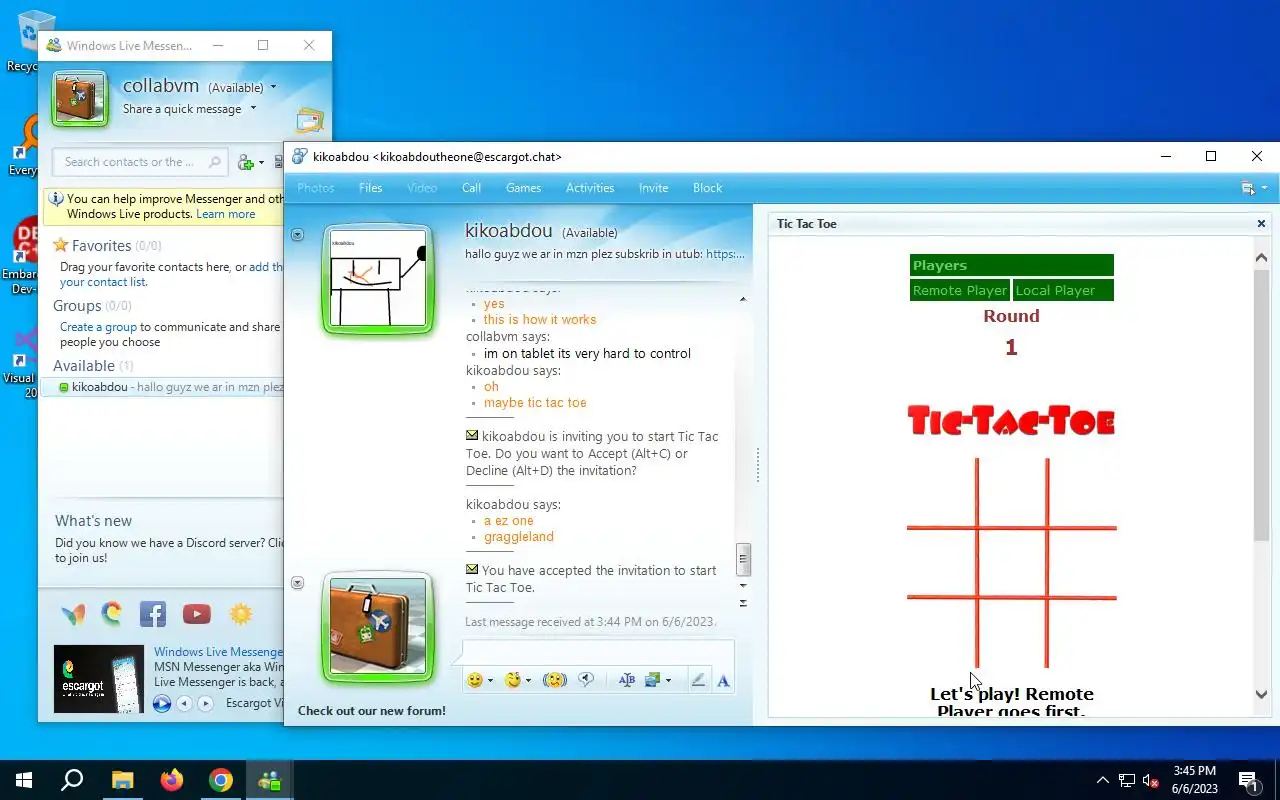Screen dimensions: 1280x800
Task: Open background picker dropdown arrow
Action: [x=667, y=681]
